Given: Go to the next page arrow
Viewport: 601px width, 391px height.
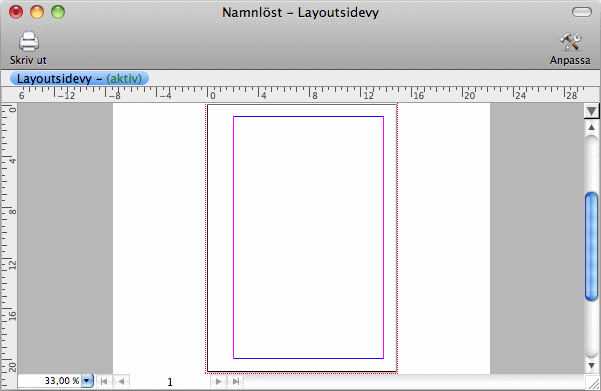Looking at the screenshot, I should (218, 381).
